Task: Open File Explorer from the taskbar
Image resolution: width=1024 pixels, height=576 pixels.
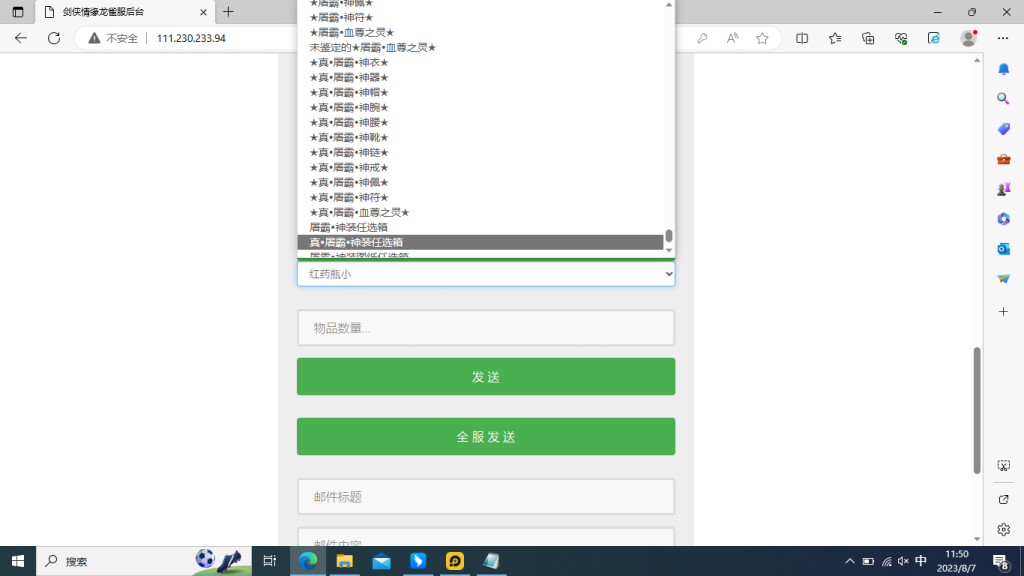Action: coord(344,561)
